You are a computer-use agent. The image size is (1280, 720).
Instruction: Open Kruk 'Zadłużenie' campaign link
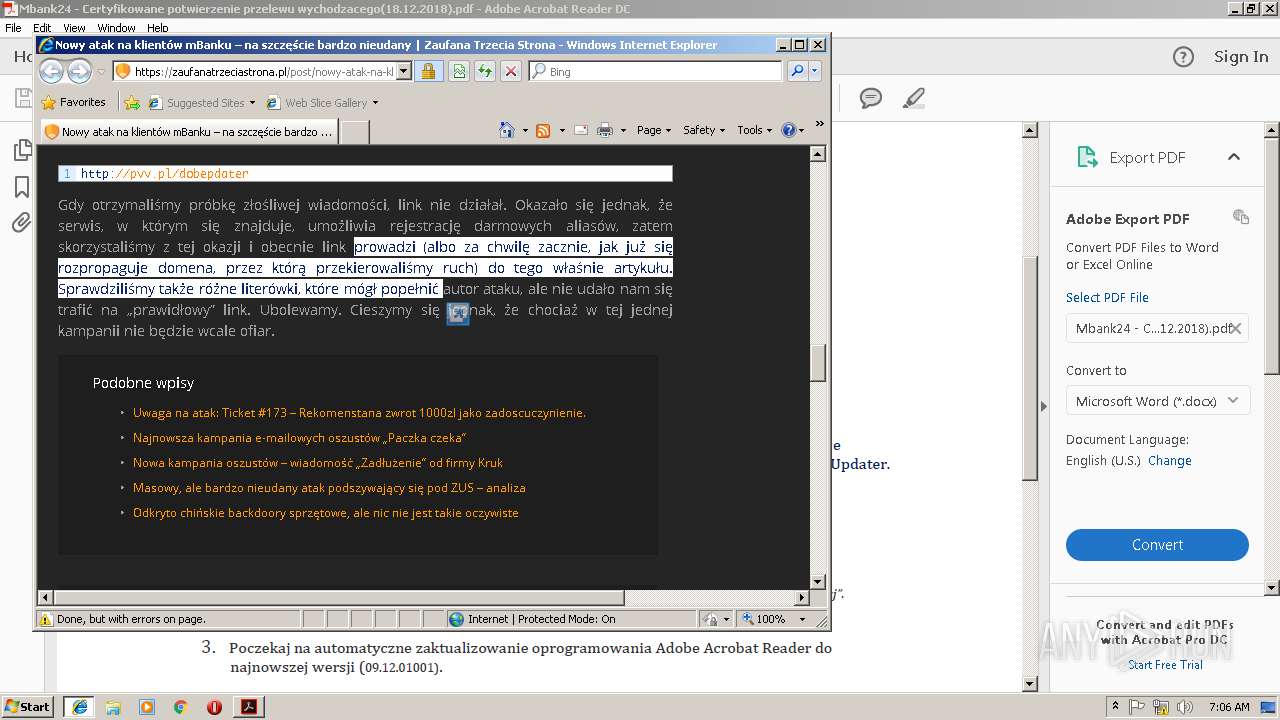point(317,463)
